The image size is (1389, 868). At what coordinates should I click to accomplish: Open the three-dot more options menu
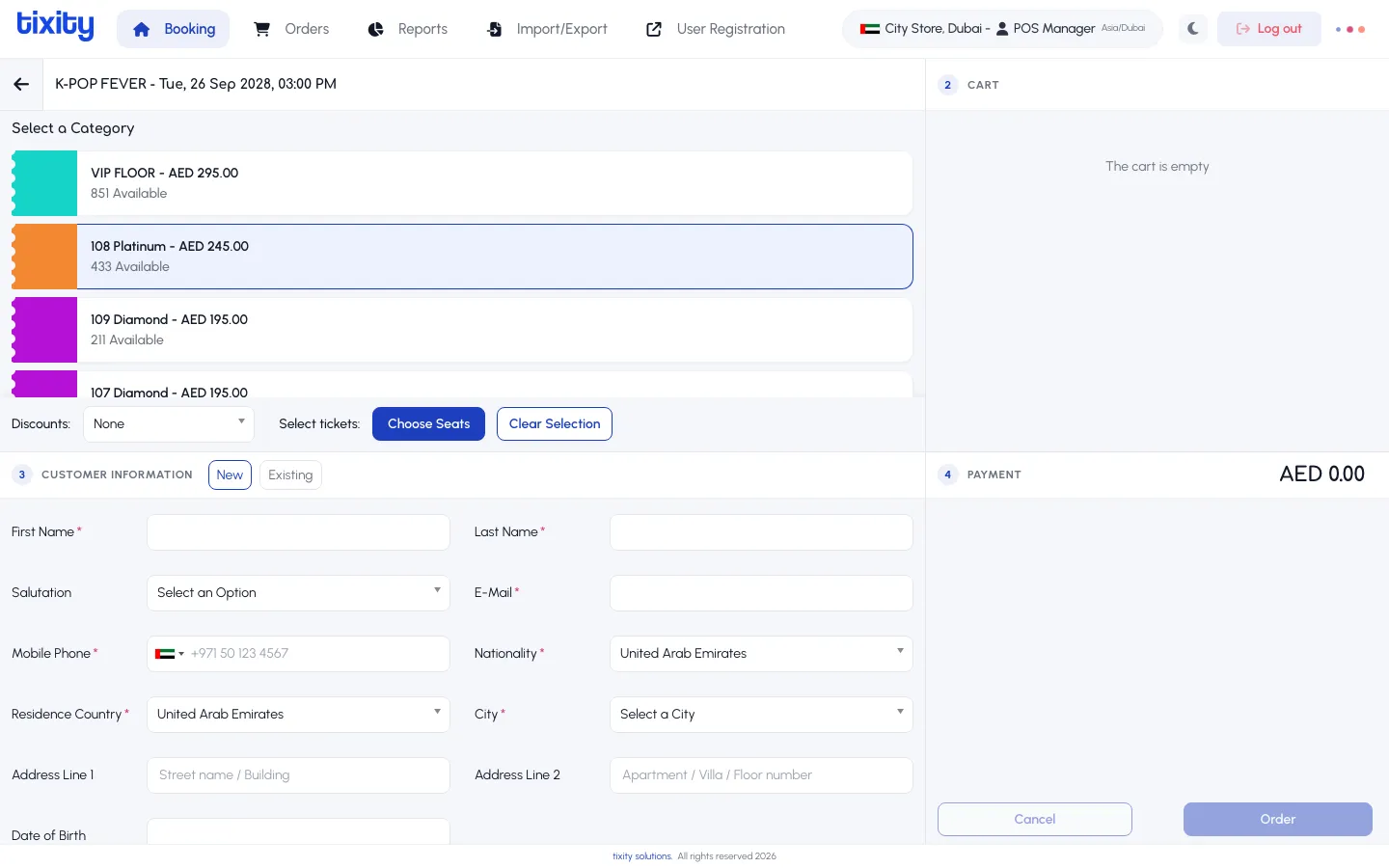coord(1350,29)
